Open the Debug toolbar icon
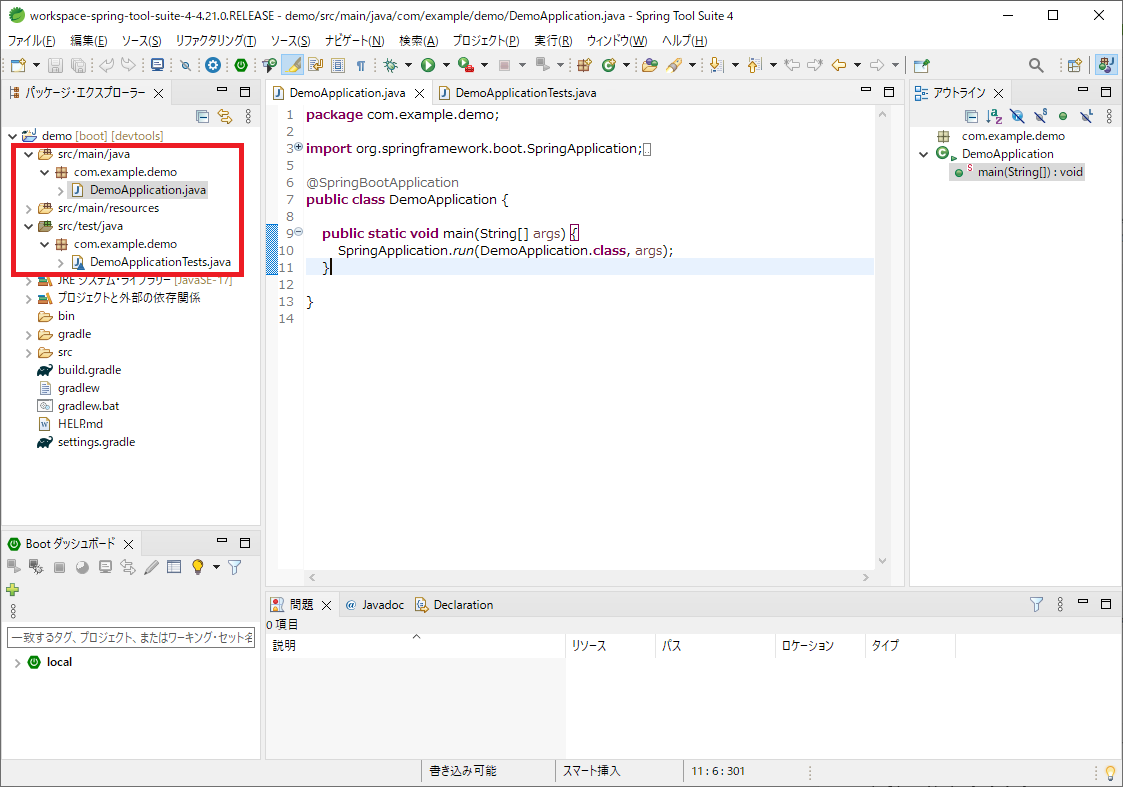Screen dimensions: 1123x787 [389, 65]
